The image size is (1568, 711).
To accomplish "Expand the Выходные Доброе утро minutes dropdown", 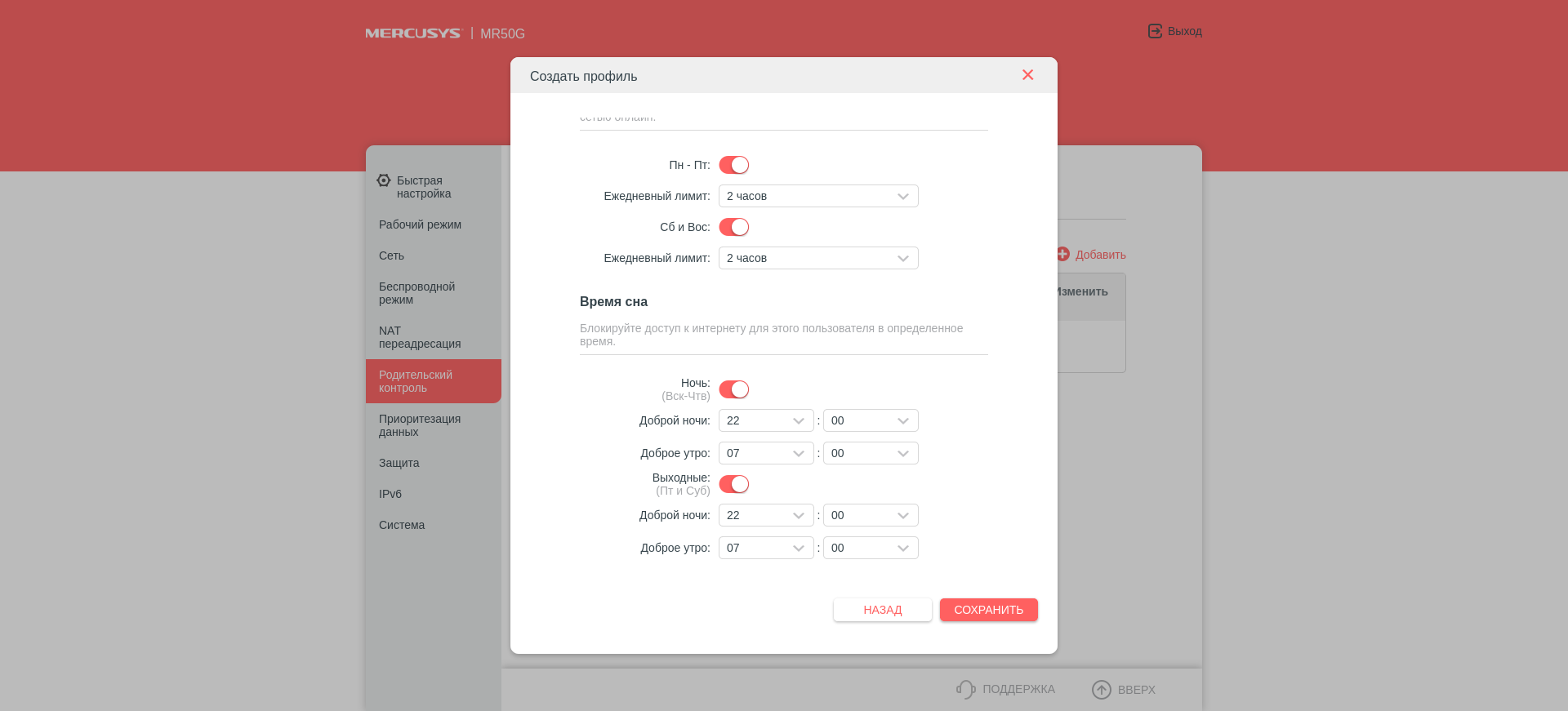I will coord(870,548).
